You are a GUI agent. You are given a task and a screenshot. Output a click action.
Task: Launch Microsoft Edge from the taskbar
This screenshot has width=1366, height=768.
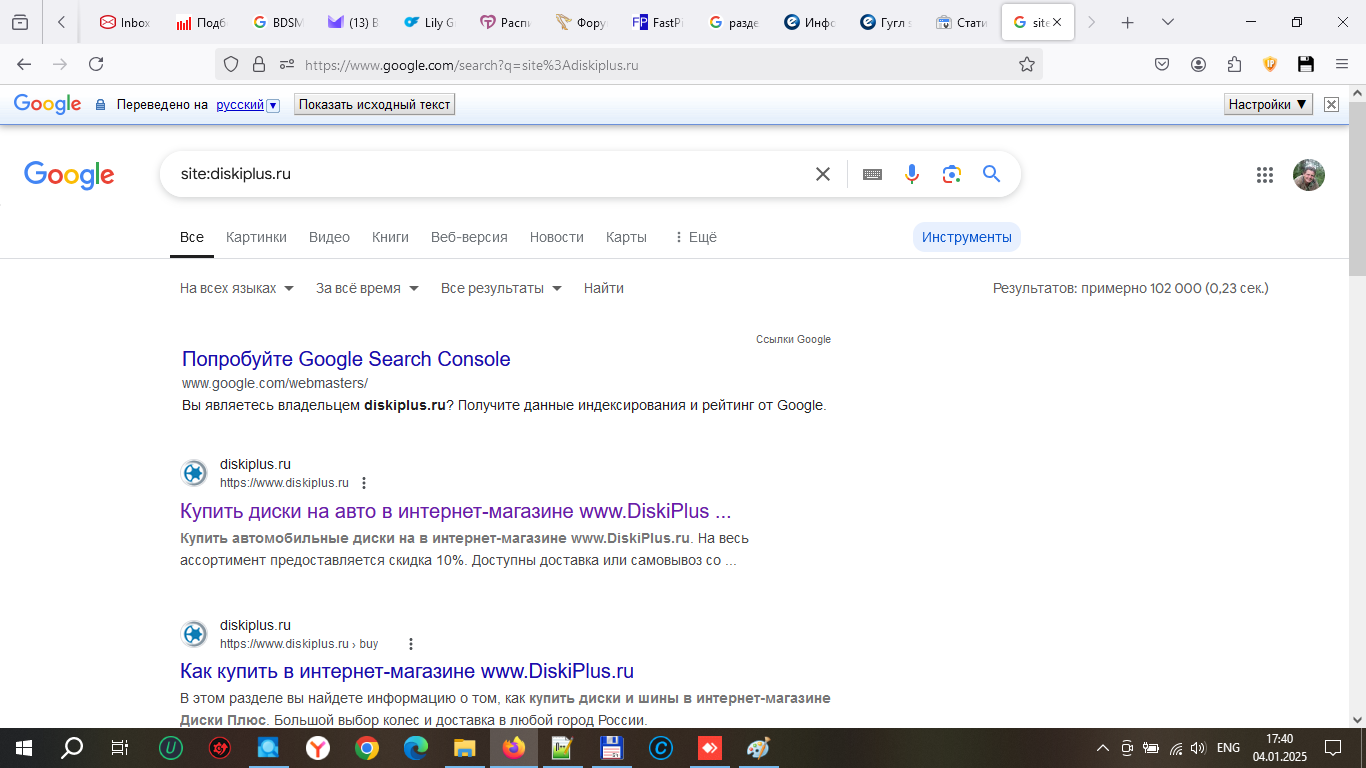tap(416, 747)
